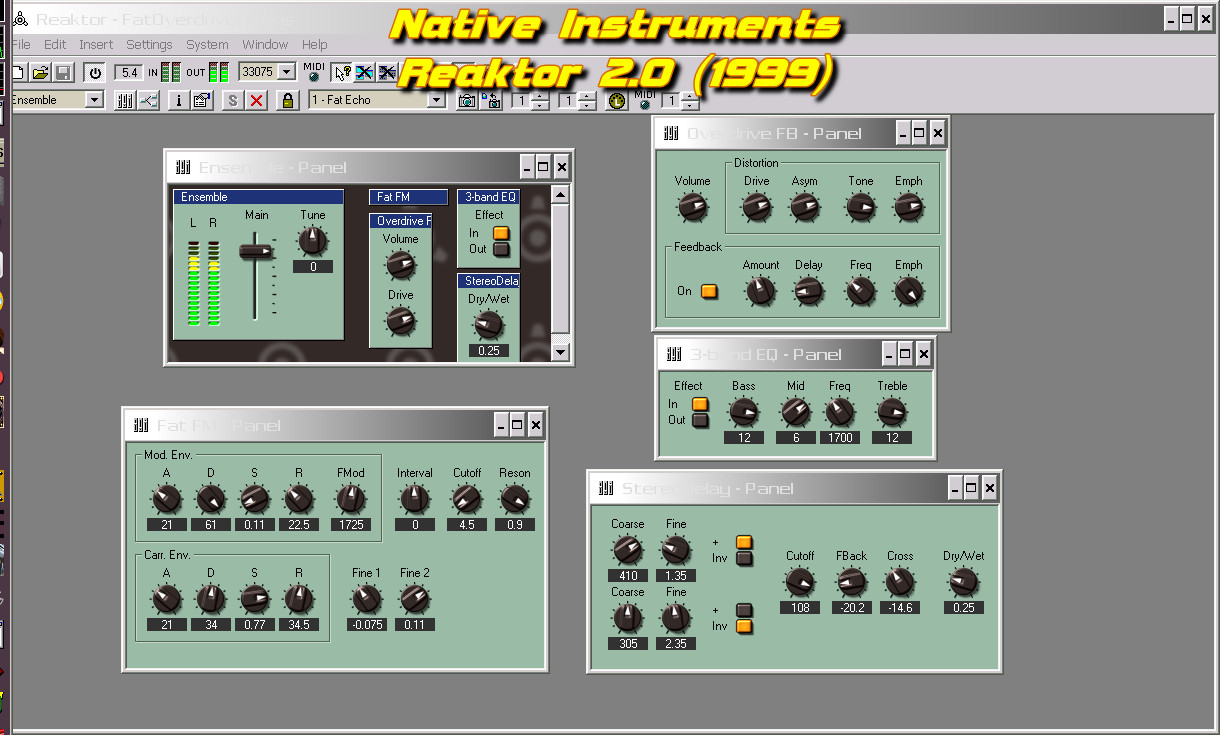Click the CPU load 5.4 display

tap(129, 72)
